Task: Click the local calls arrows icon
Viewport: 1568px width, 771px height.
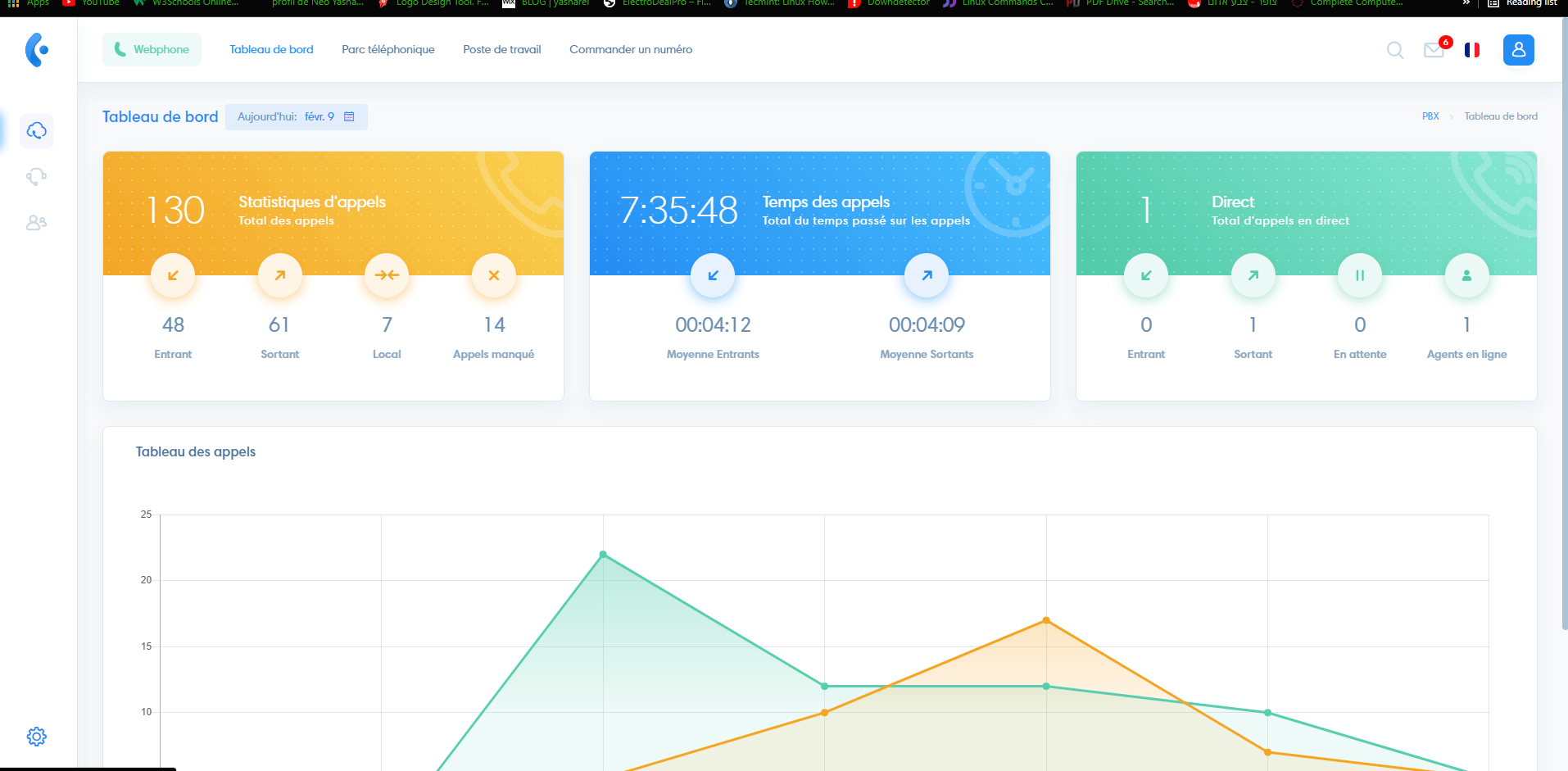Action: [387, 275]
